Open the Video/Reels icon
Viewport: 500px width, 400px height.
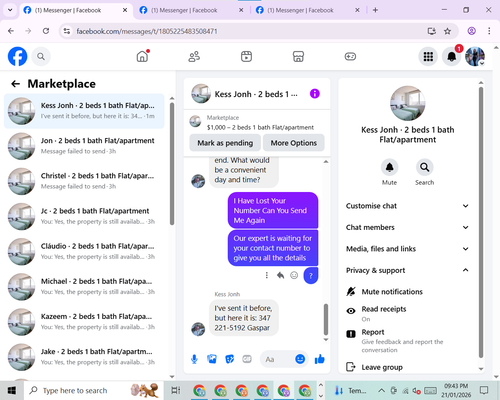tap(246, 56)
